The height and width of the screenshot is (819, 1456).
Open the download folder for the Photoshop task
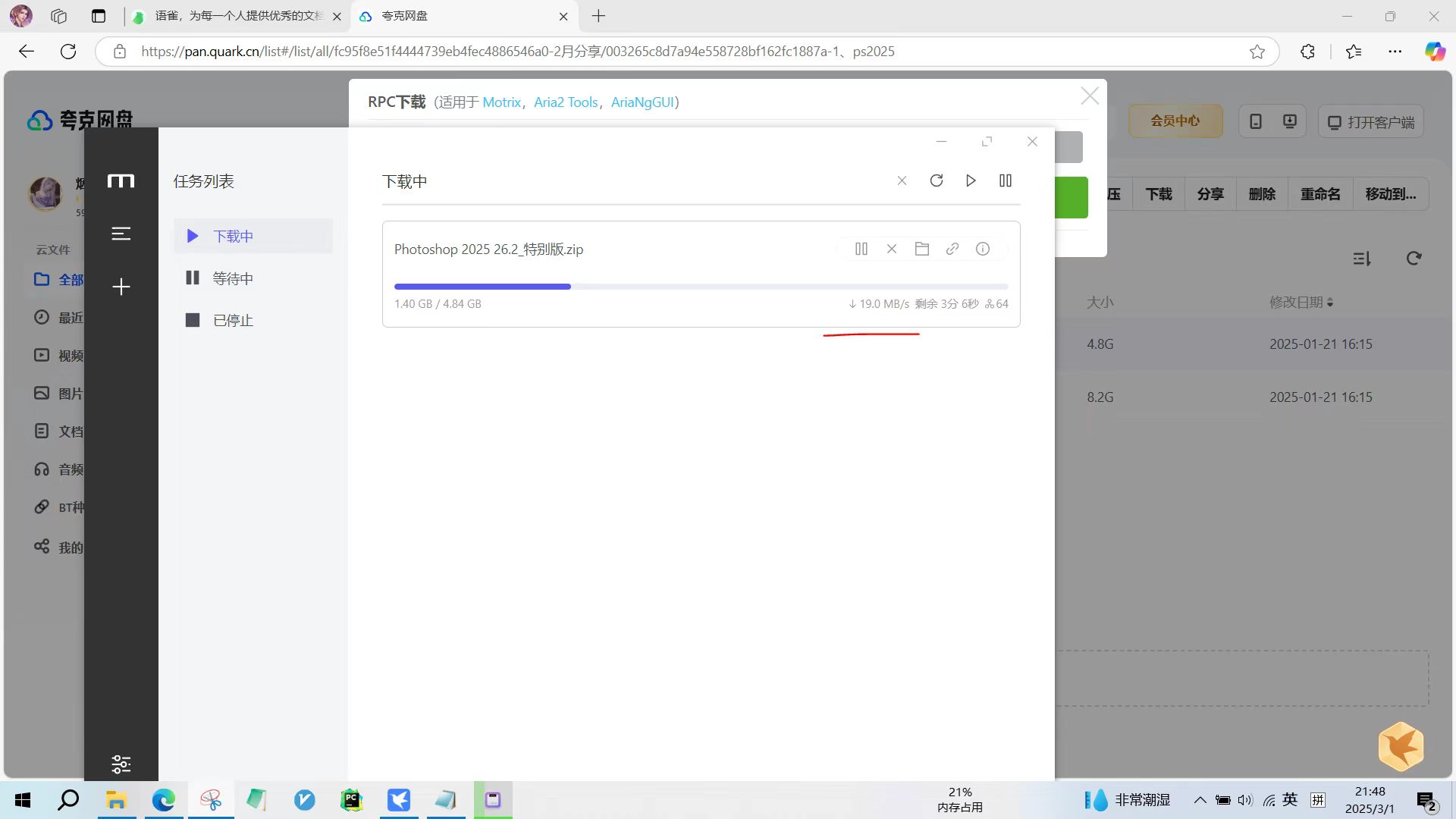coord(922,249)
